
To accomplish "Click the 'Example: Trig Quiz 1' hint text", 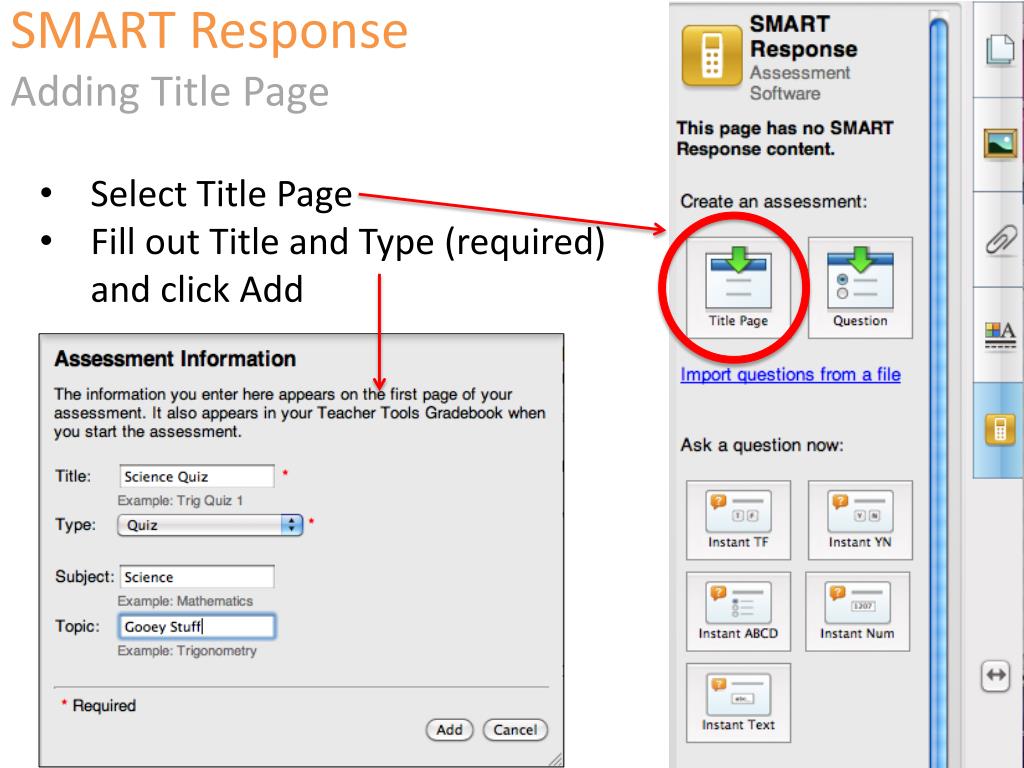I will (180, 501).
